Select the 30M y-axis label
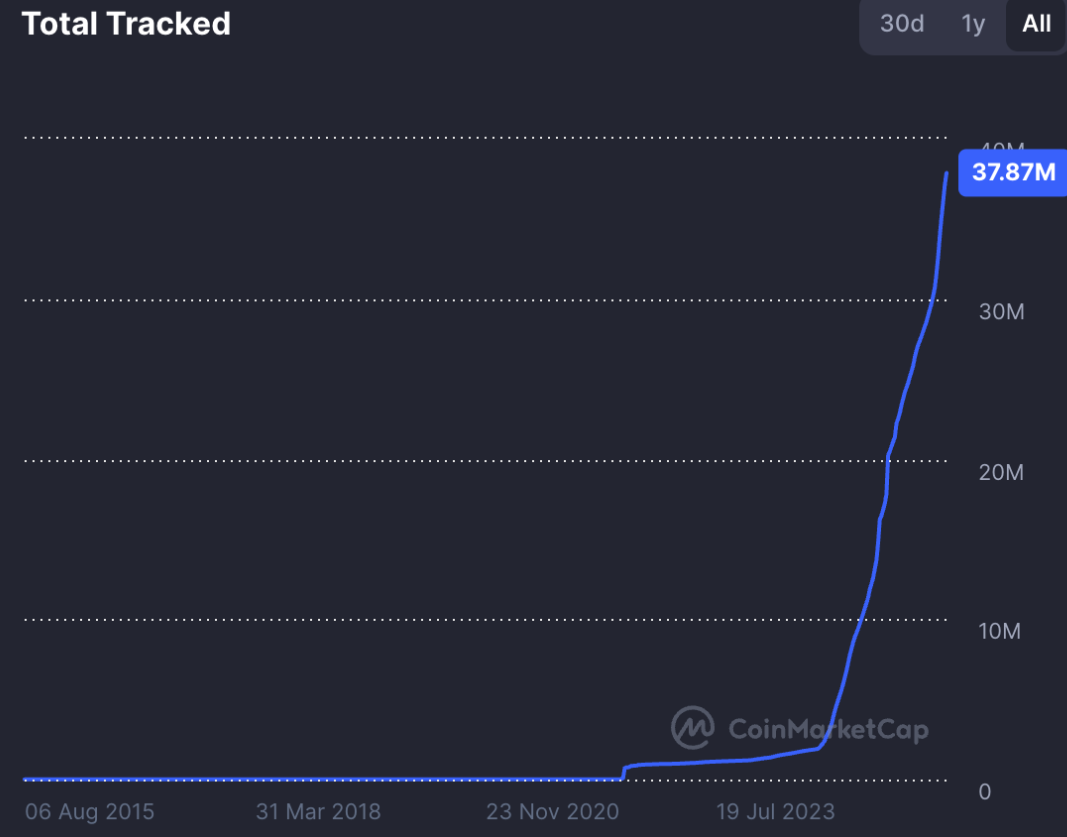Viewport: 1067px width, 837px height. [1001, 311]
